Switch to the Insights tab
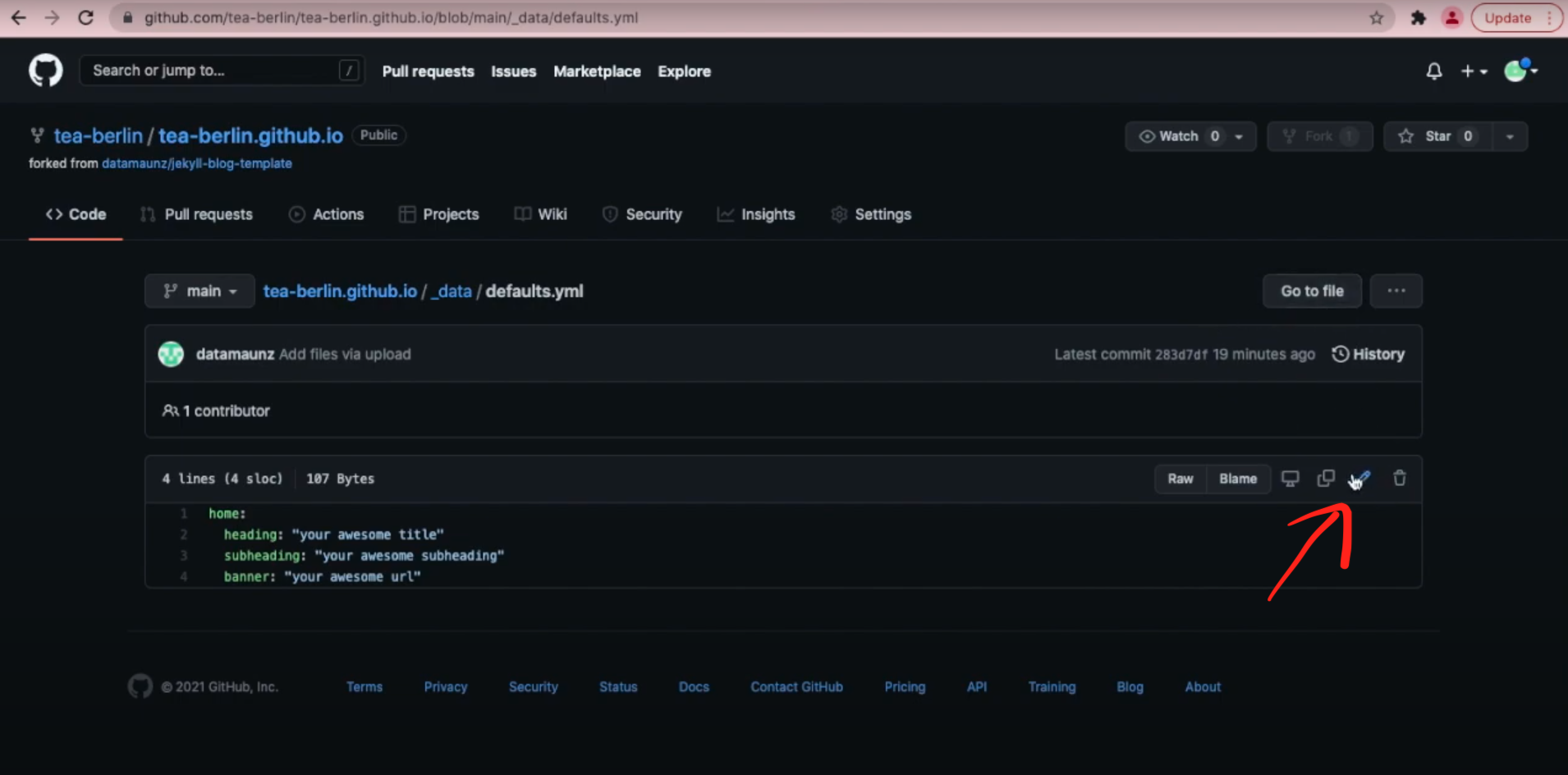Viewport: 1568px width, 775px height. (755, 214)
